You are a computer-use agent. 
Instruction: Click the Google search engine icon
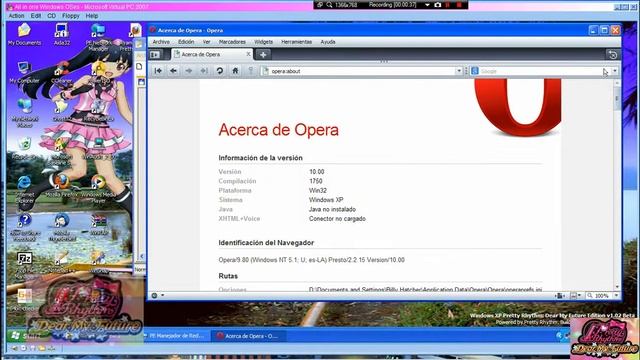[x=475, y=71]
